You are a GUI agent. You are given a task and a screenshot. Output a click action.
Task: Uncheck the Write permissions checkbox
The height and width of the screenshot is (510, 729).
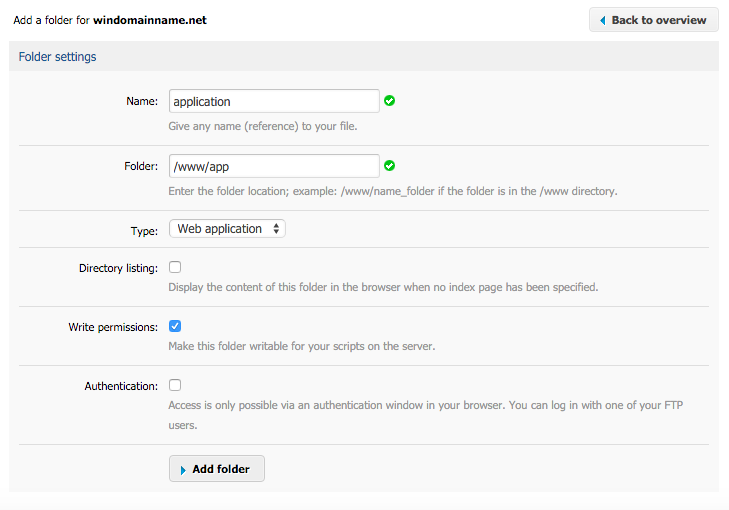click(175, 326)
